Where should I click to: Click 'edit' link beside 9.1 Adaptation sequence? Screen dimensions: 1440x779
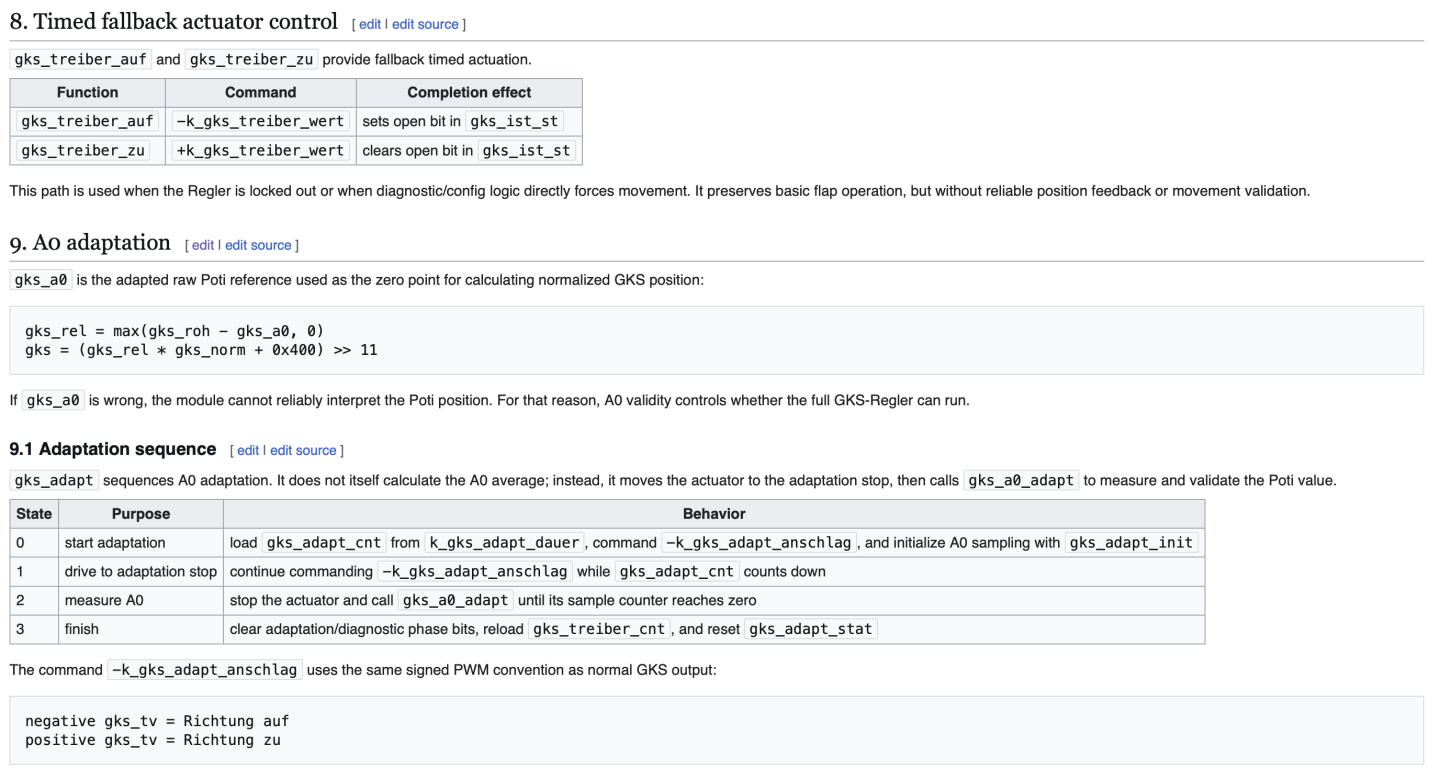[248, 450]
